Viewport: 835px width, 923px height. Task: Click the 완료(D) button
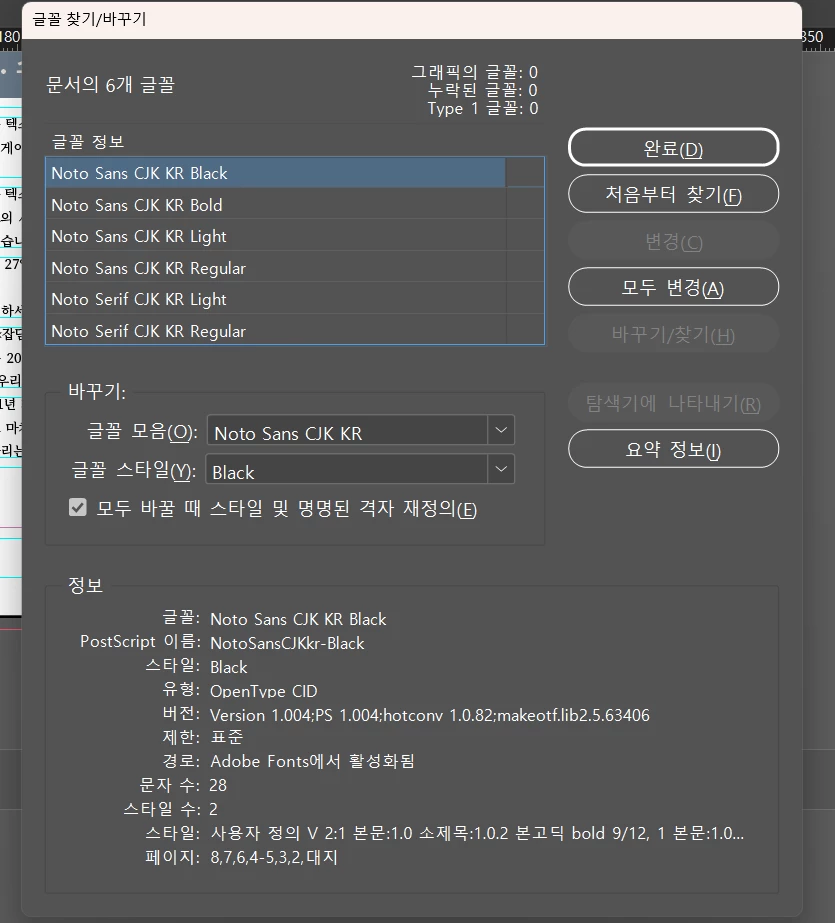673,148
